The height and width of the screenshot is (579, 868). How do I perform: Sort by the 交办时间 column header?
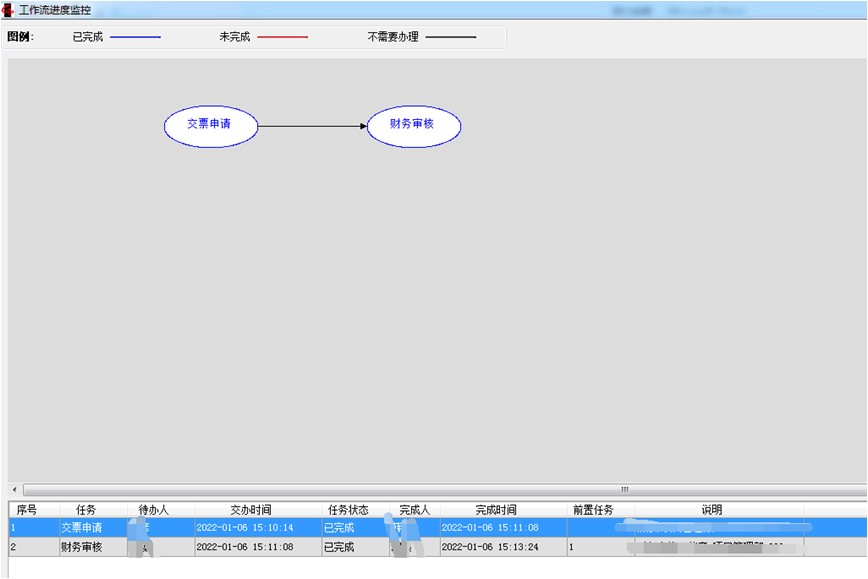(x=251, y=509)
